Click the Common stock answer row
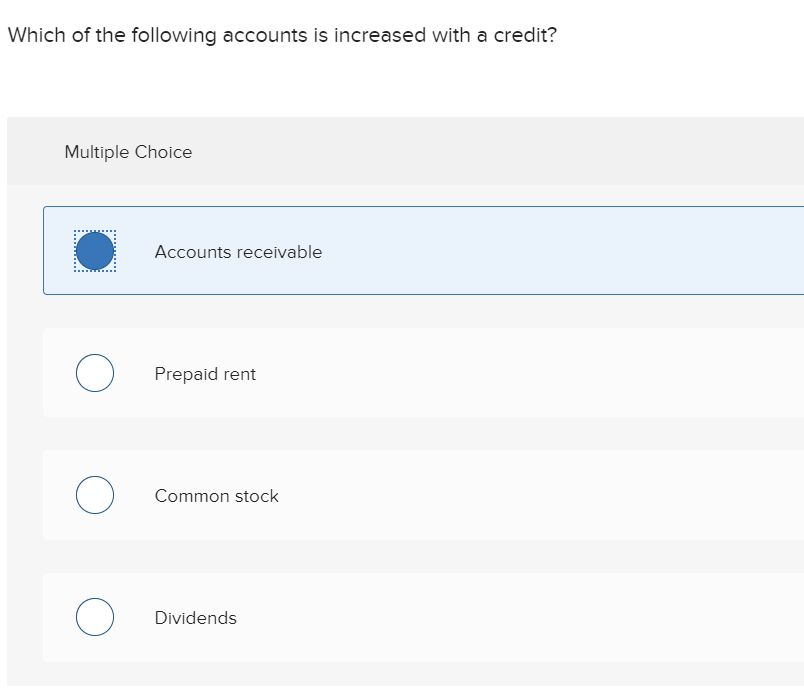Screen dimensions: 804x697 [420, 495]
